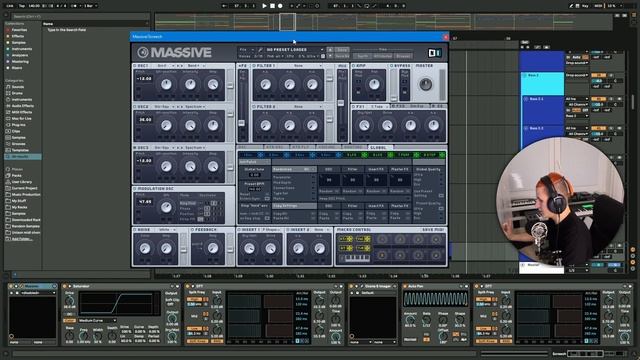Click the OSC1 filter routing fader
640x360 pixels.
click(x=230, y=85)
